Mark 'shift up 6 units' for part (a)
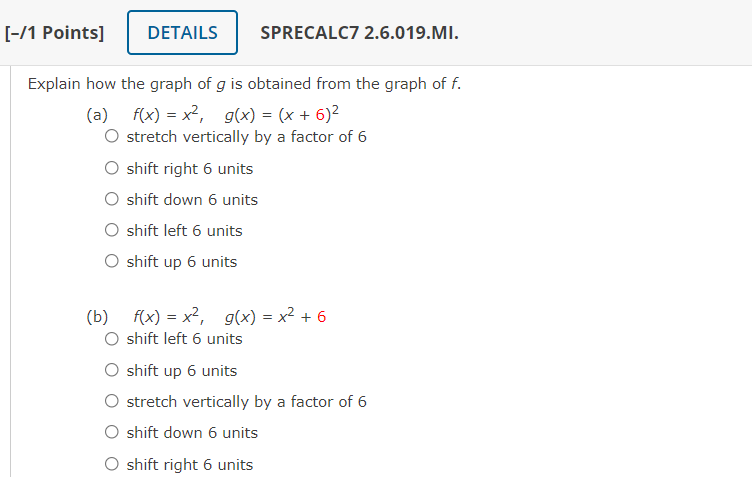752x477 pixels. pyautogui.click(x=113, y=262)
